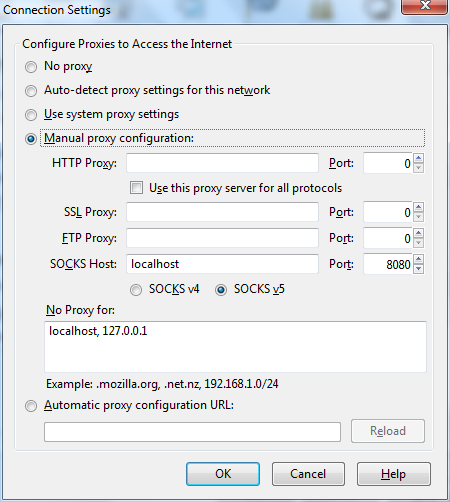Image resolution: width=450 pixels, height=502 pixels.
Task: Decrease FTP Proxy port with down arrow
Action: 419,243
